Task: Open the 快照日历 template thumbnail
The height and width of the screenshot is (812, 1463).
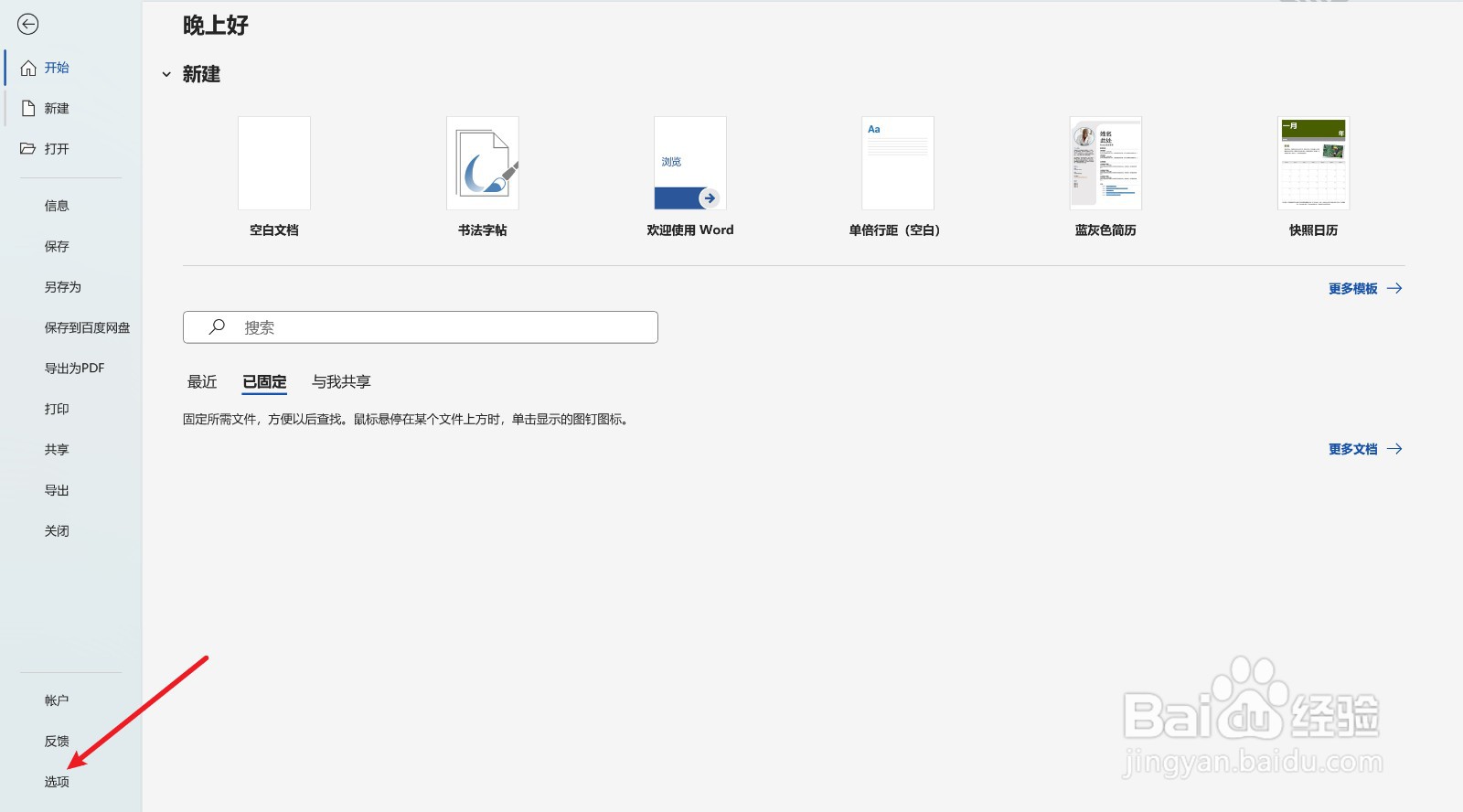Action: tap(1314, 163)
